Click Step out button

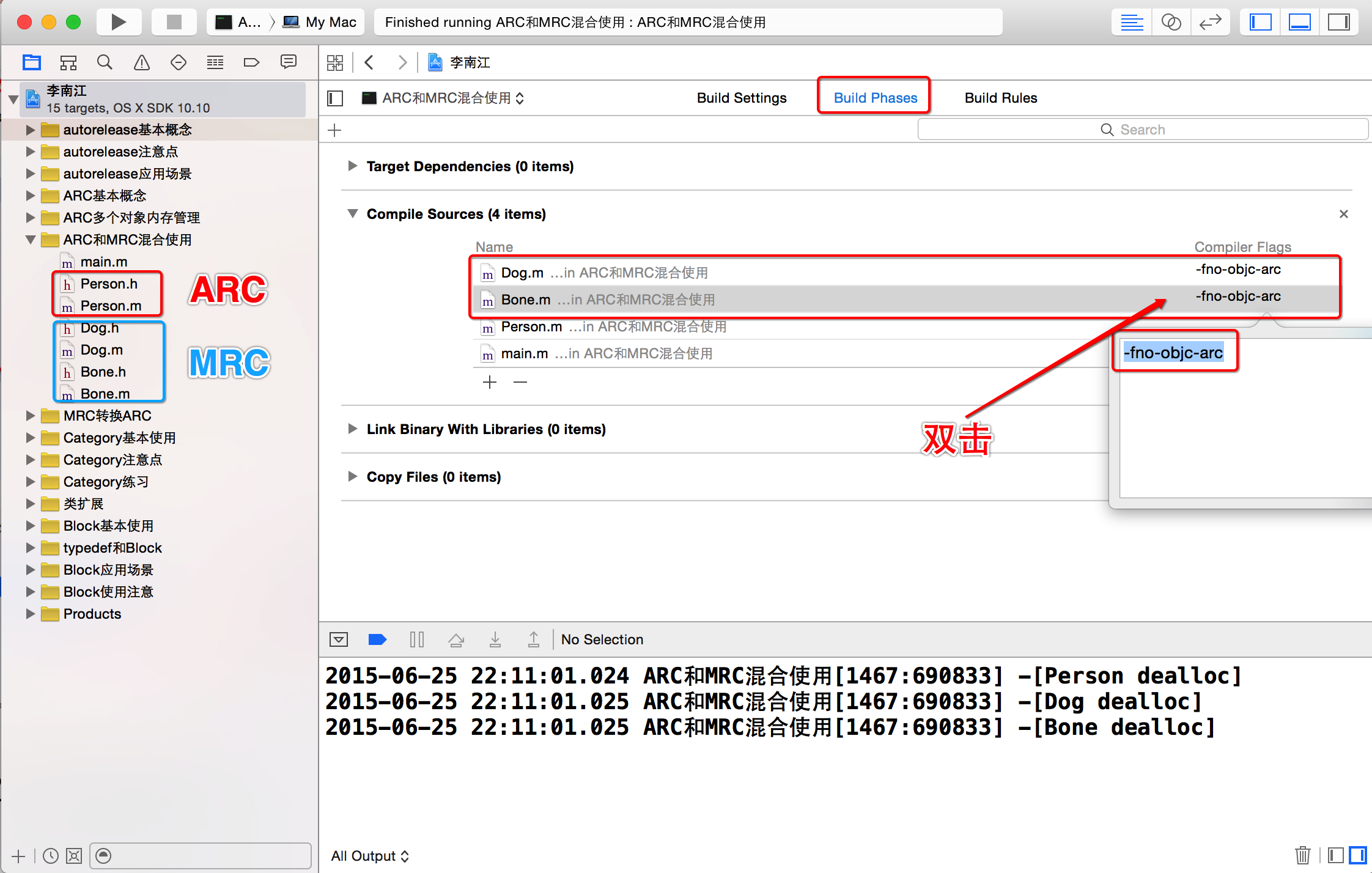click(534, 639)
